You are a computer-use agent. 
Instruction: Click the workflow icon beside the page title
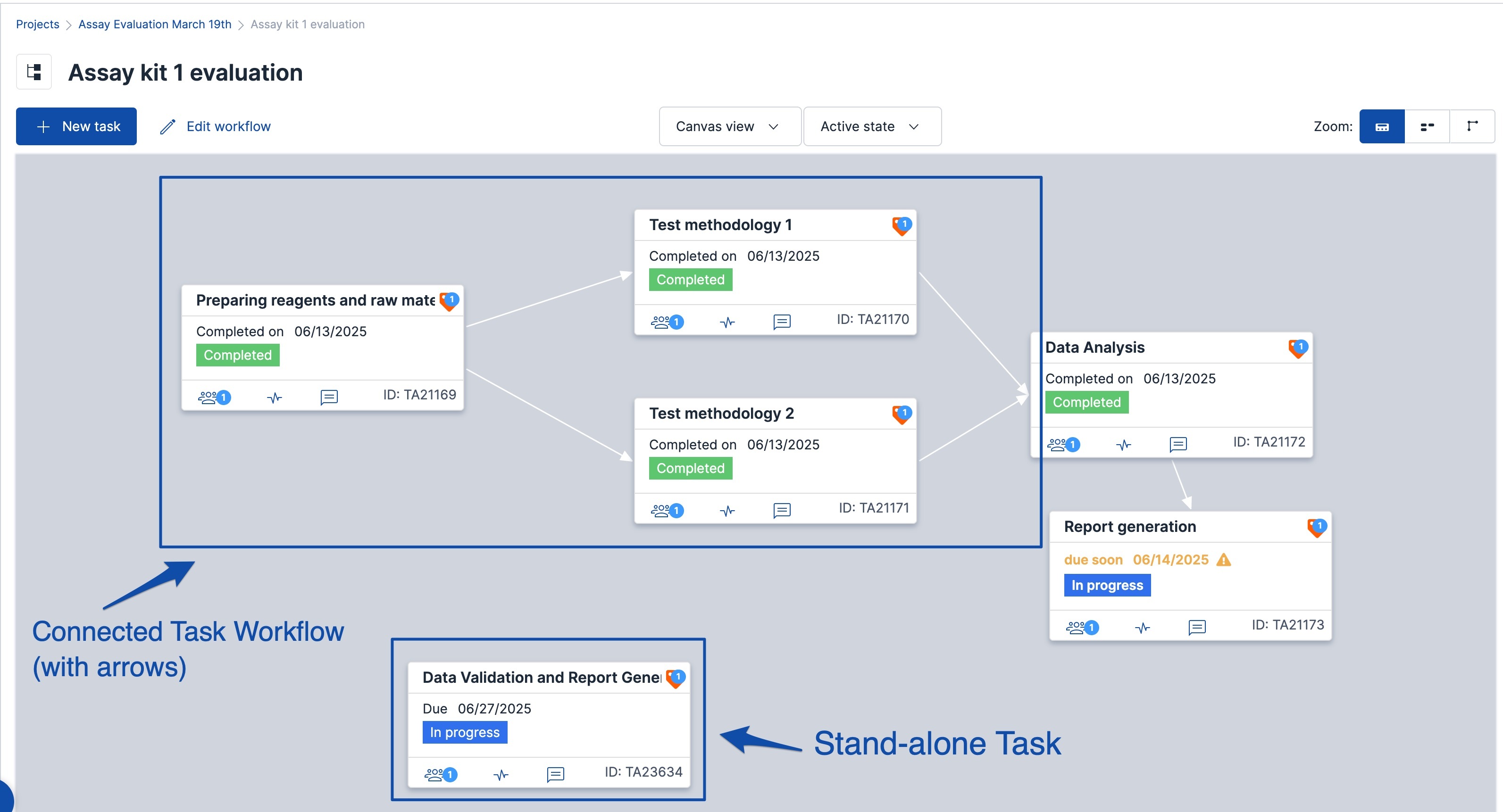tap(34, 72)
